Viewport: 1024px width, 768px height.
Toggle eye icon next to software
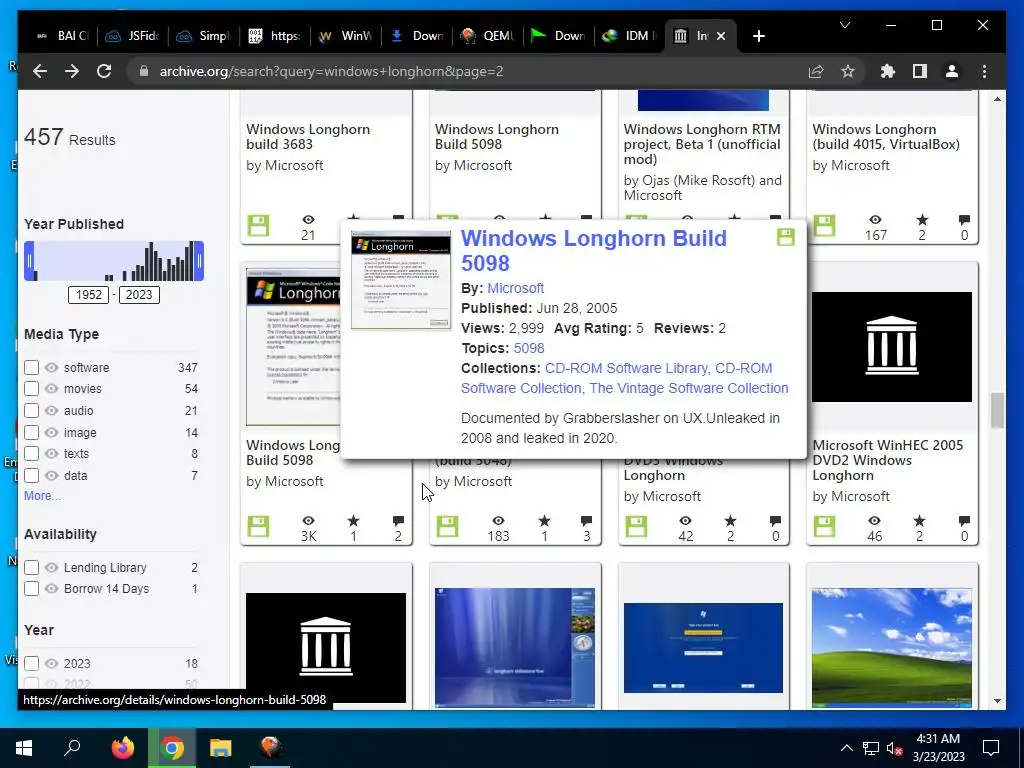click(x=52, y=368)
